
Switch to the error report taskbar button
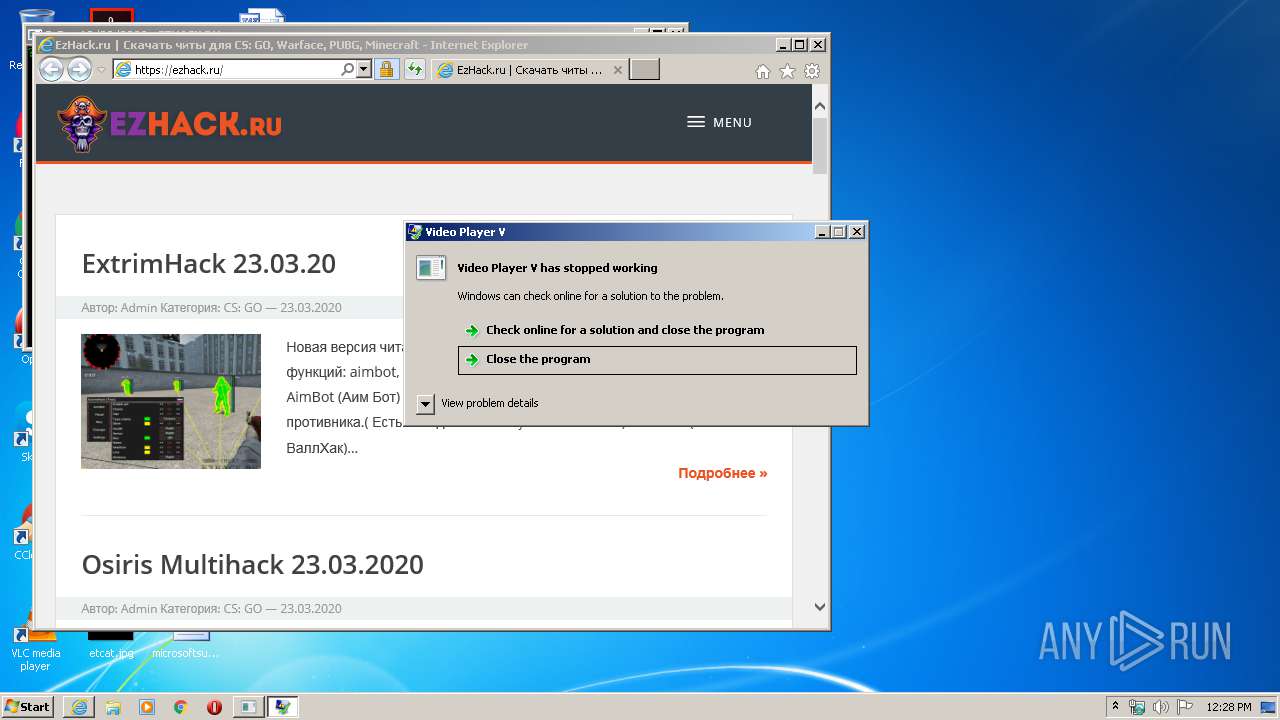282,707
